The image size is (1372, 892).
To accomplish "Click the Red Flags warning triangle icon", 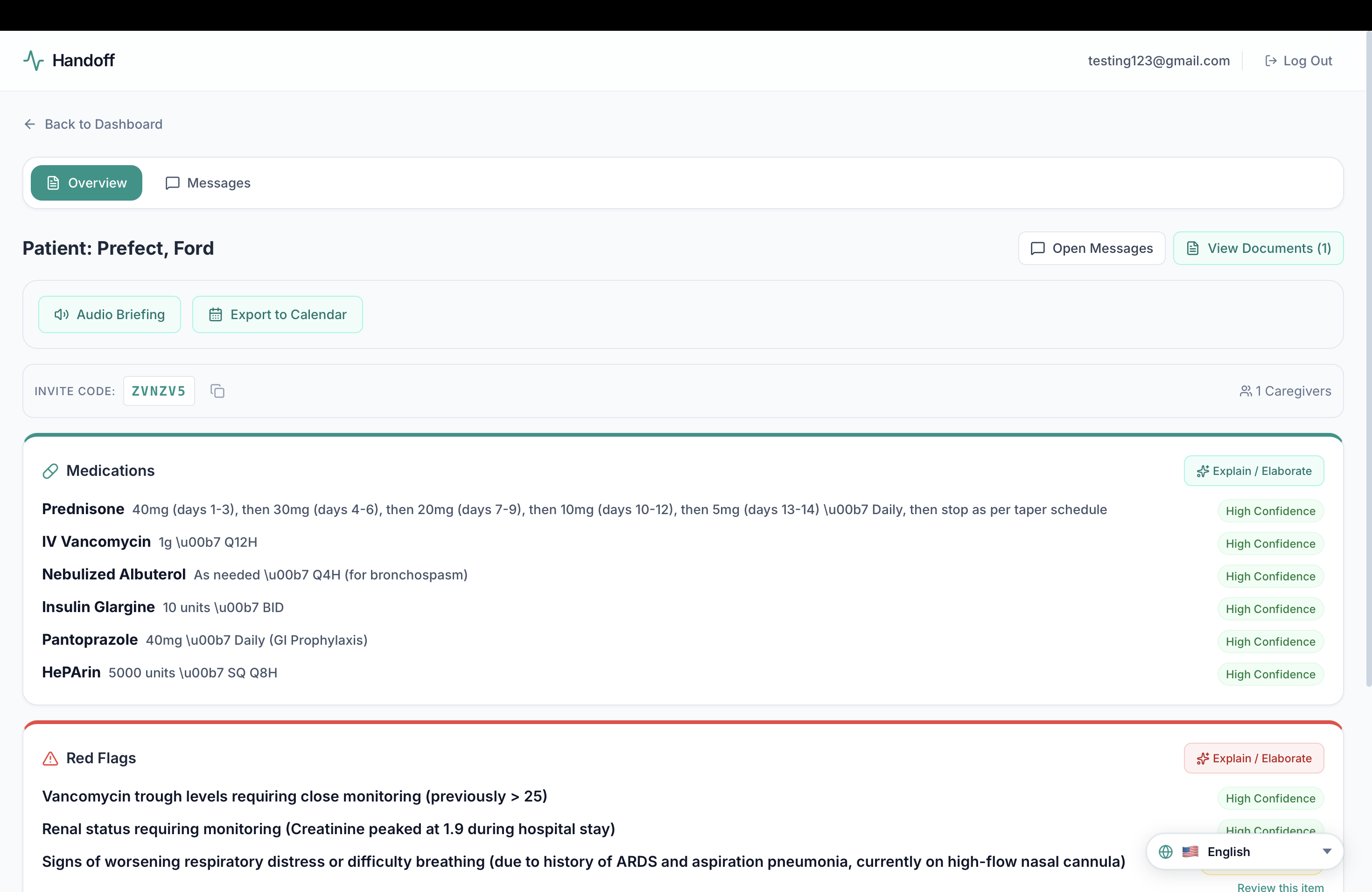I will pos(50,758).
